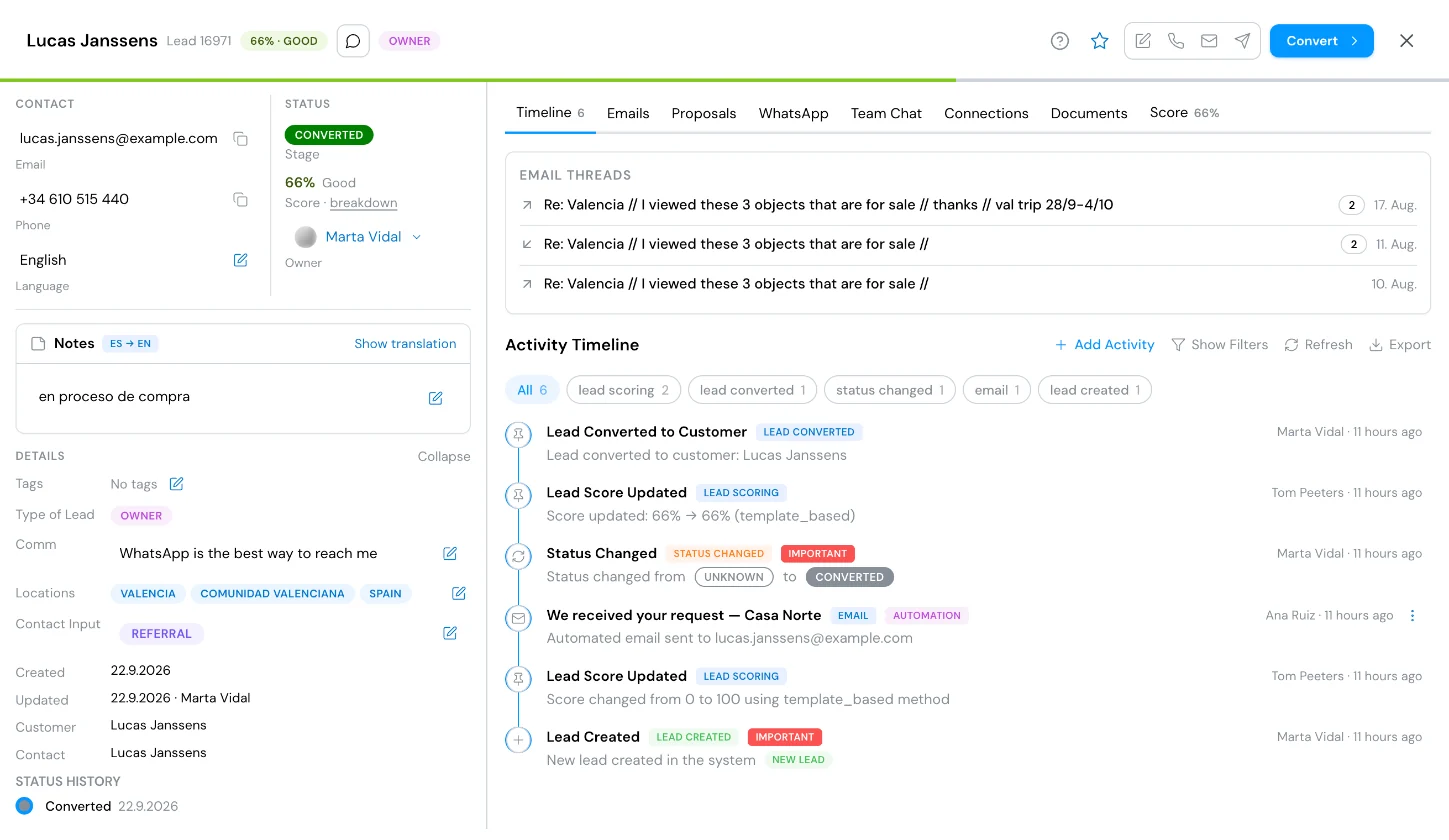1449x840 pixels.
Task: Edit the note 'en proceso de compra'
Action: tap(435, 398)
